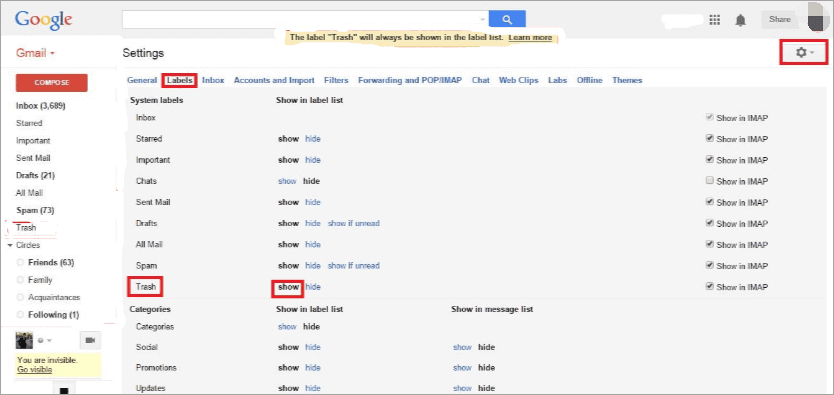Select the Following (1) circle
Screen dimensions: 834x395
pyautogui.click(x=53, y=315)
